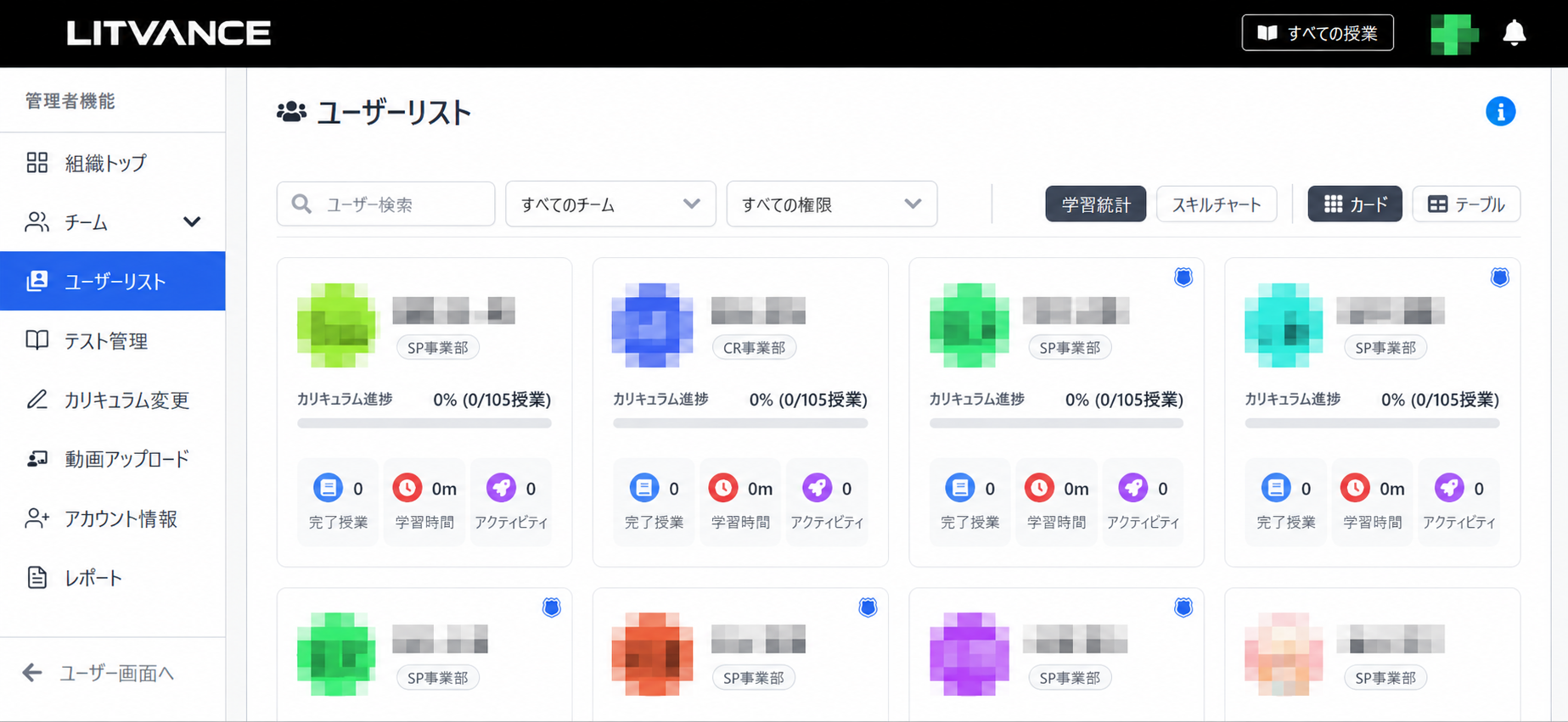Select the カード layout
The image size is (1568, 722).
click(1355, 204)
